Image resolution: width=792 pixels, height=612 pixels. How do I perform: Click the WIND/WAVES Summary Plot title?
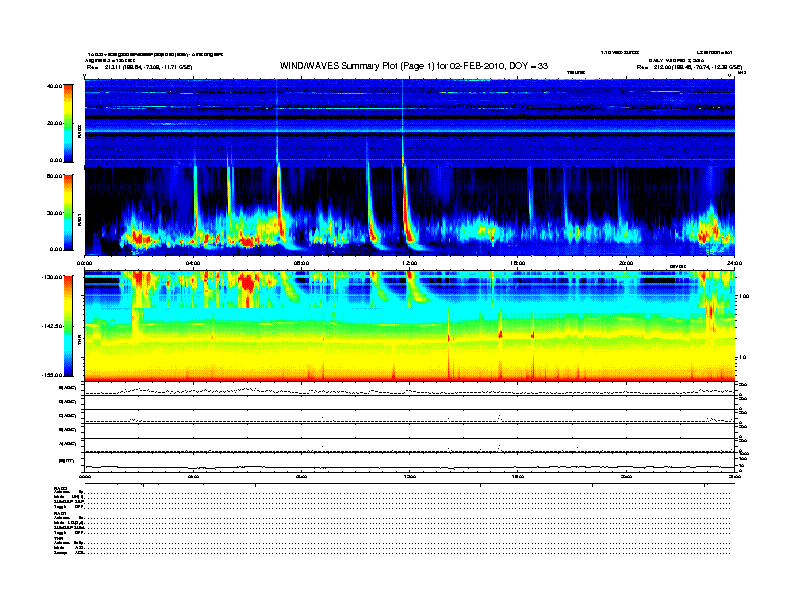(x=414, y=66)
